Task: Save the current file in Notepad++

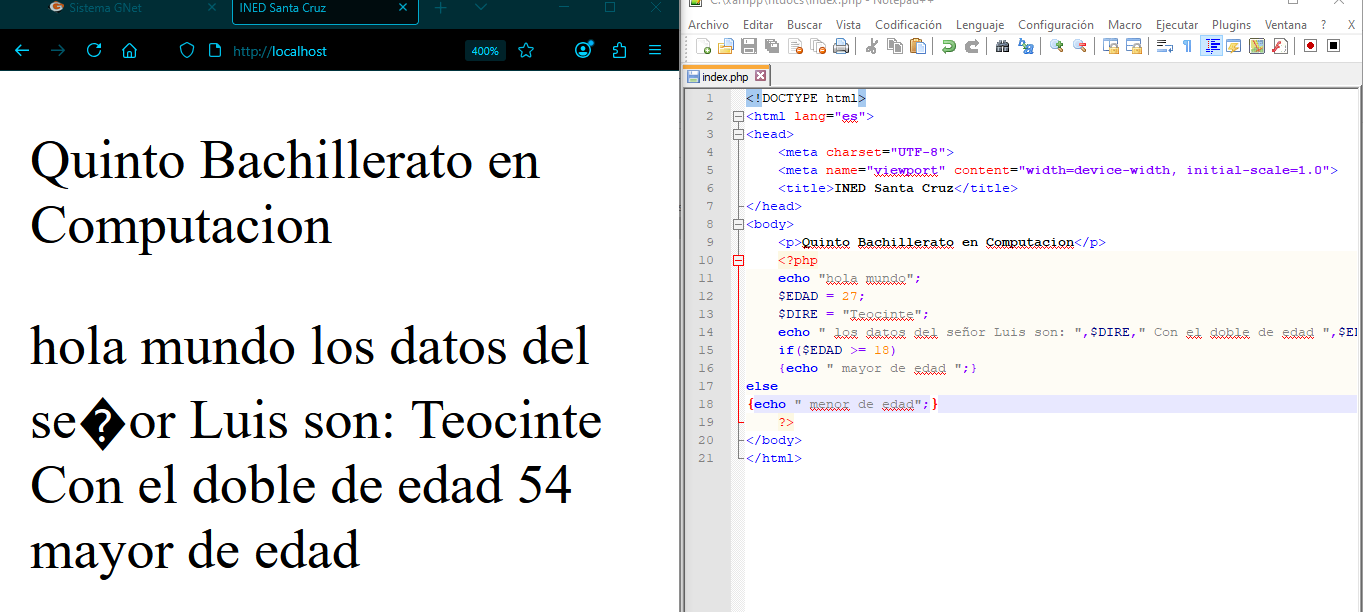Action: tap(749, 46)
